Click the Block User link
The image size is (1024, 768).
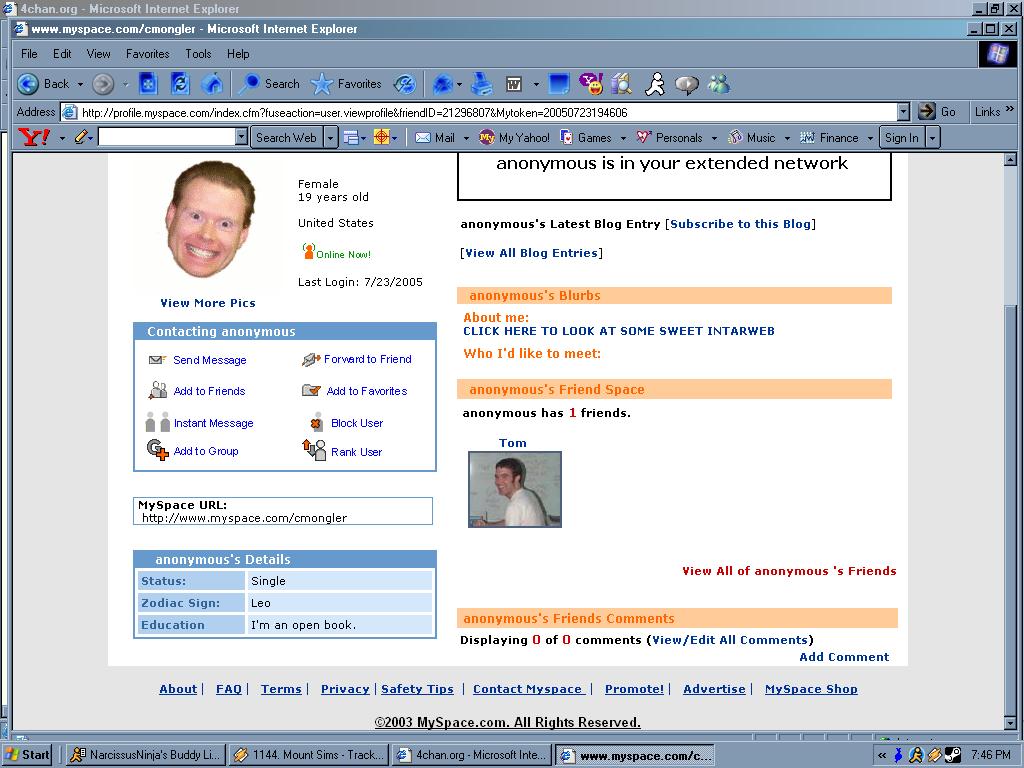(x=357, y=423)
